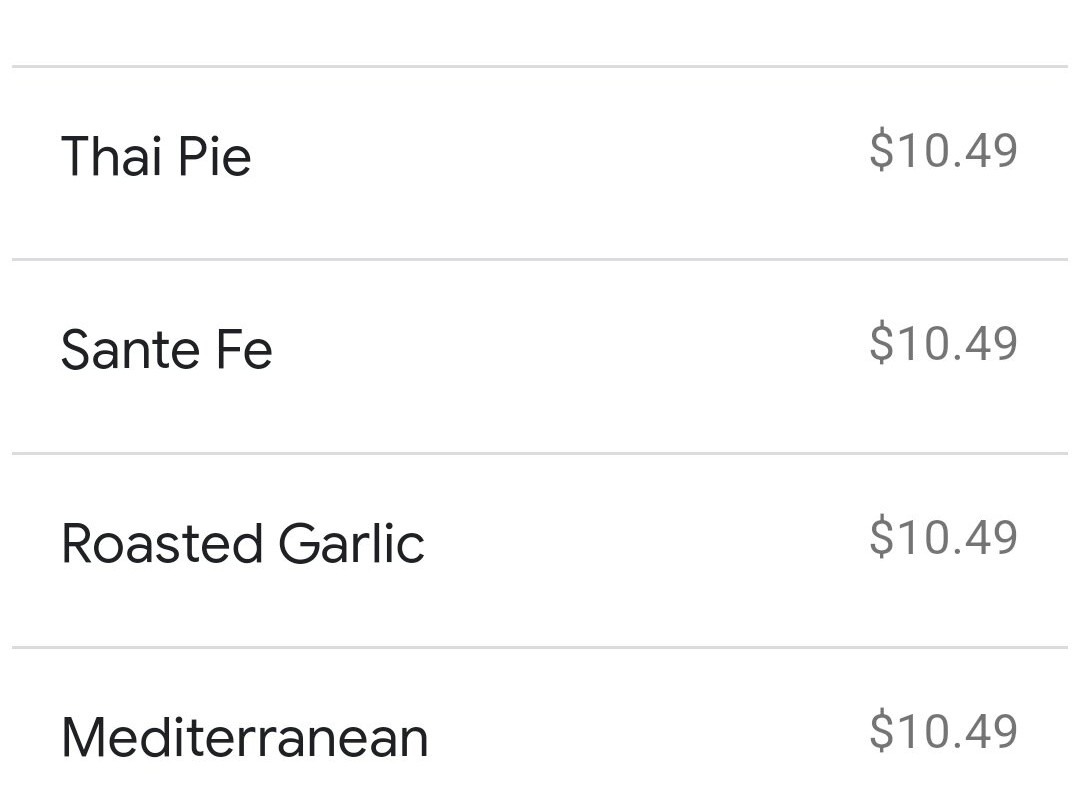Tap the Thai Pie $10.49 price

coord(942,151)
